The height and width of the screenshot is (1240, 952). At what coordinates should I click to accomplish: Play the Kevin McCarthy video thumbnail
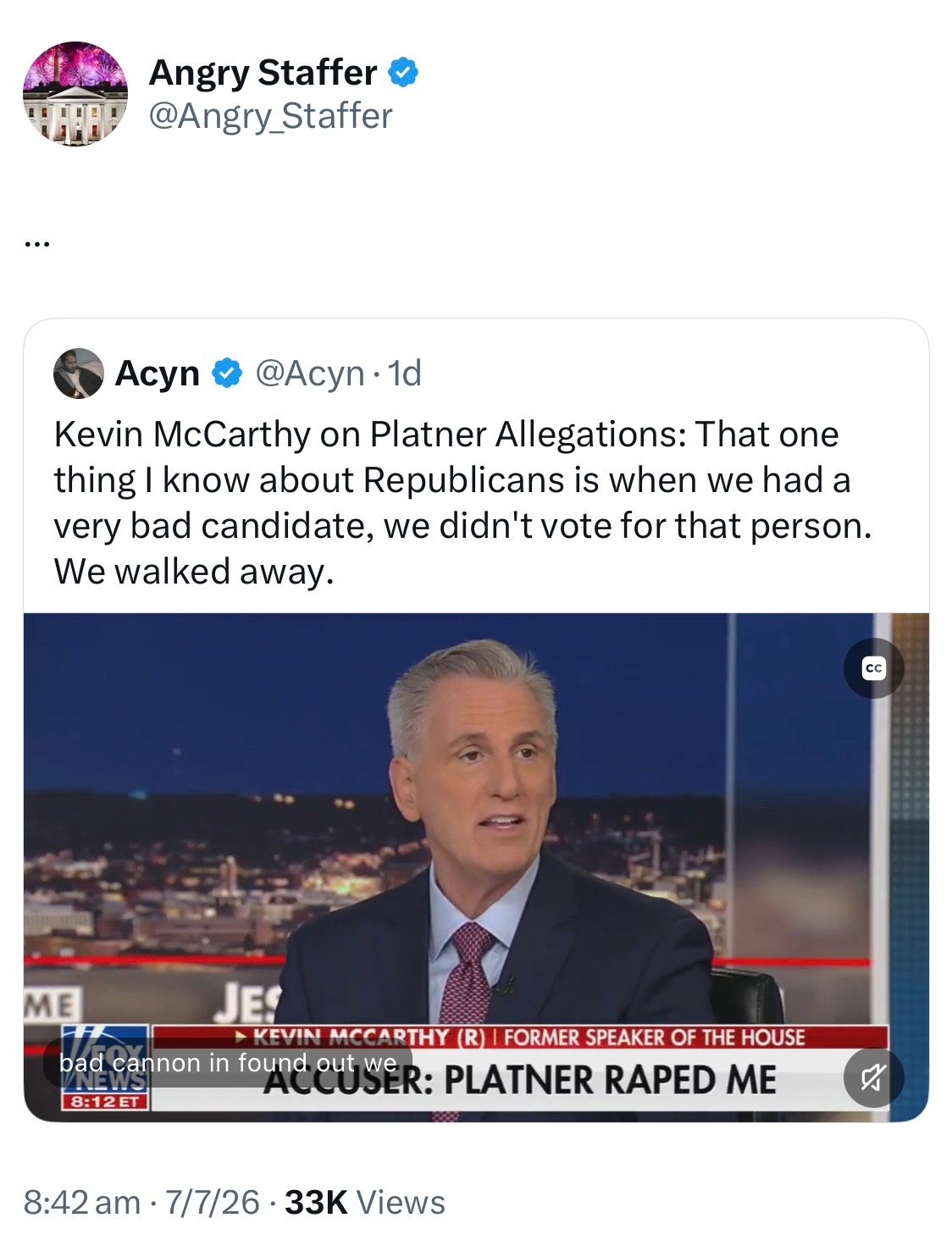click(476, 867)
